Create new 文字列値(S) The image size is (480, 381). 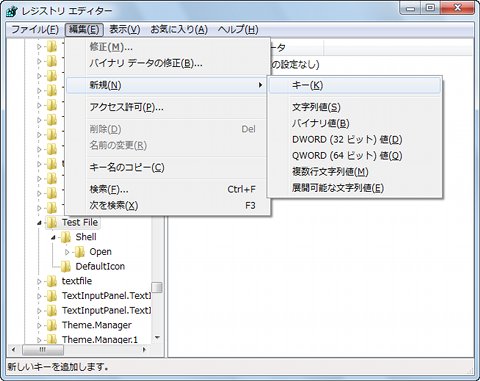click(x=355, y=107)
